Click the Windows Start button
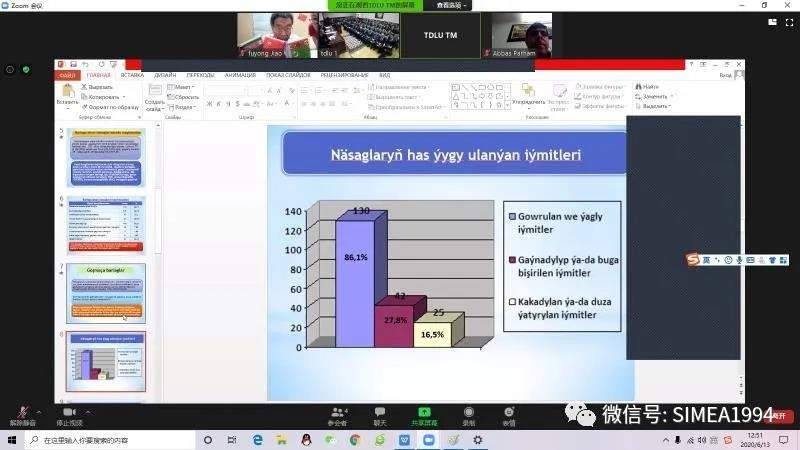The height and width of the screenshot is (450, 800). [11, 440]
